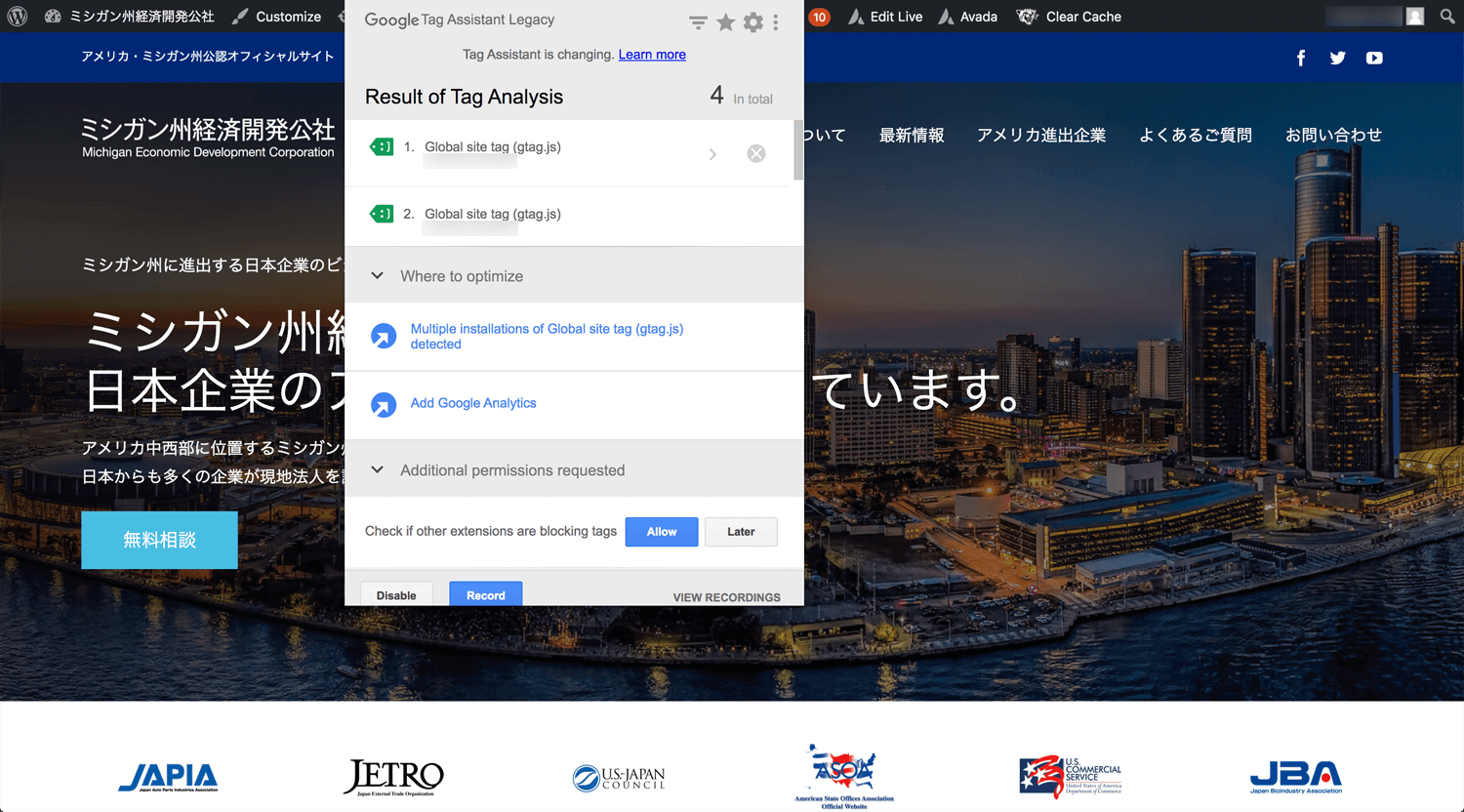
Task: Click the JETRO logo
Action: (x=394, y=777)
